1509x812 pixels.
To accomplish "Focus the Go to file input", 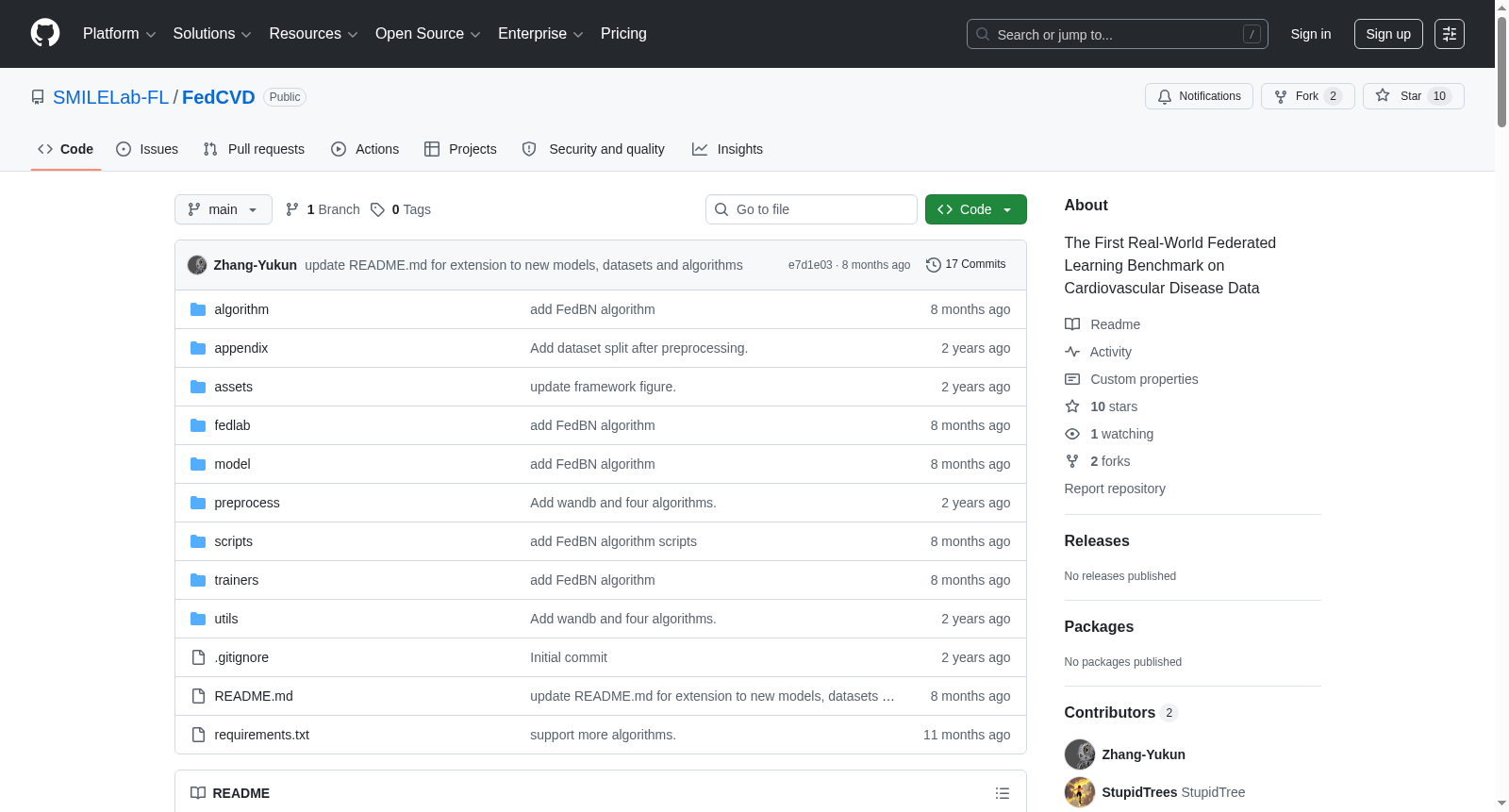I will [811, 209].
